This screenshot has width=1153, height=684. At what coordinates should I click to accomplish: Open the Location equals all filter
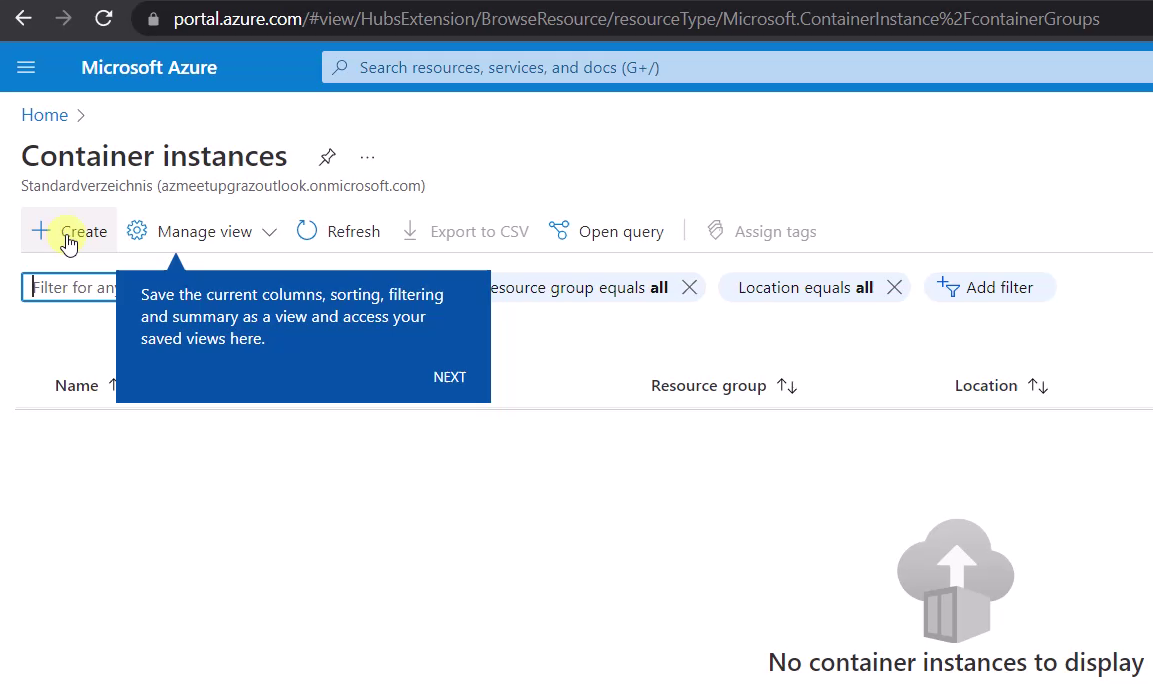click(x=805, y=288)
